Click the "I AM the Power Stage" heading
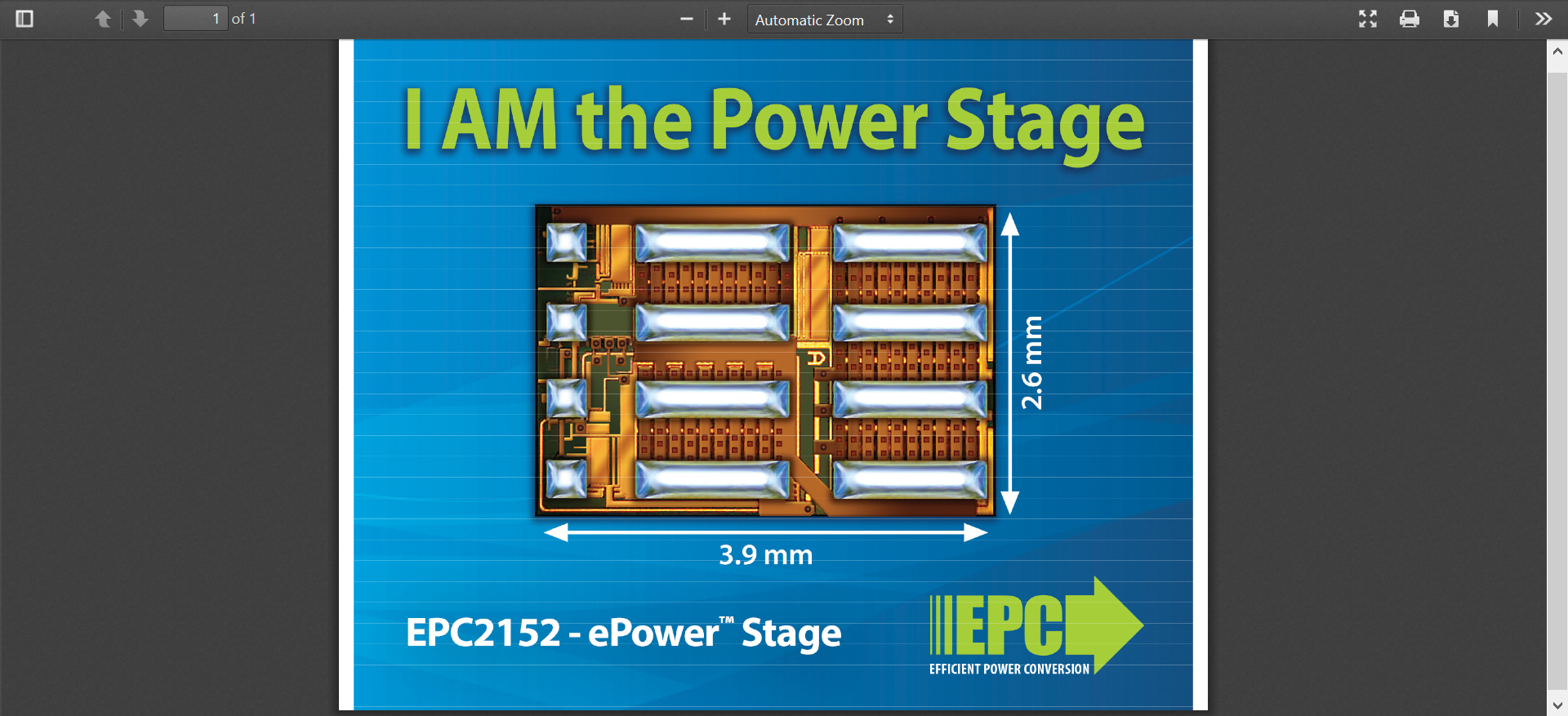Viewport: 1568px width, 716px height. (x=774, y=121)
